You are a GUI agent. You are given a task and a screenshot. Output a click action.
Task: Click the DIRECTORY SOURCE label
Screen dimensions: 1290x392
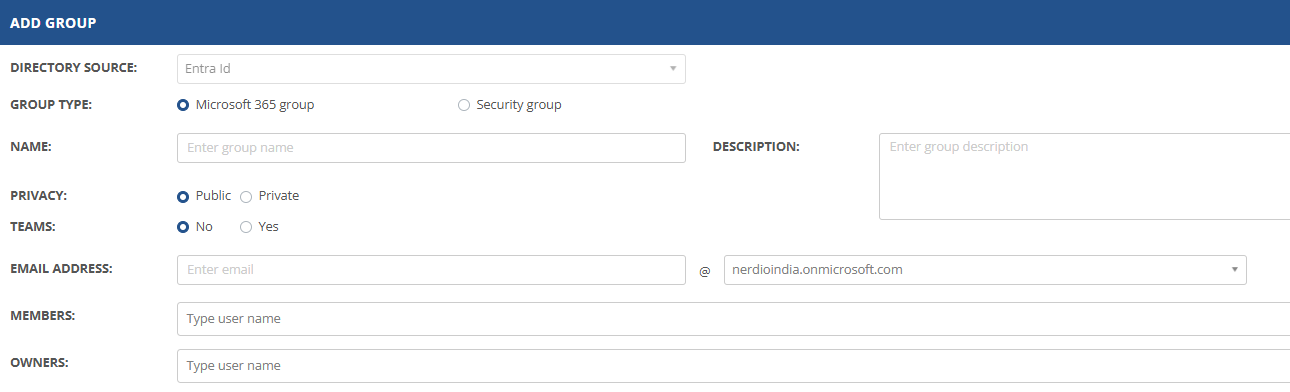coord(74,68)
